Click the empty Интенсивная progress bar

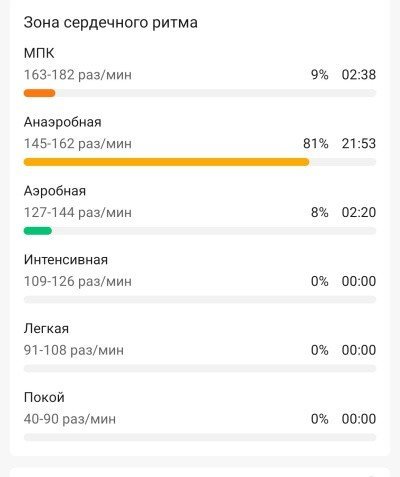200,300
